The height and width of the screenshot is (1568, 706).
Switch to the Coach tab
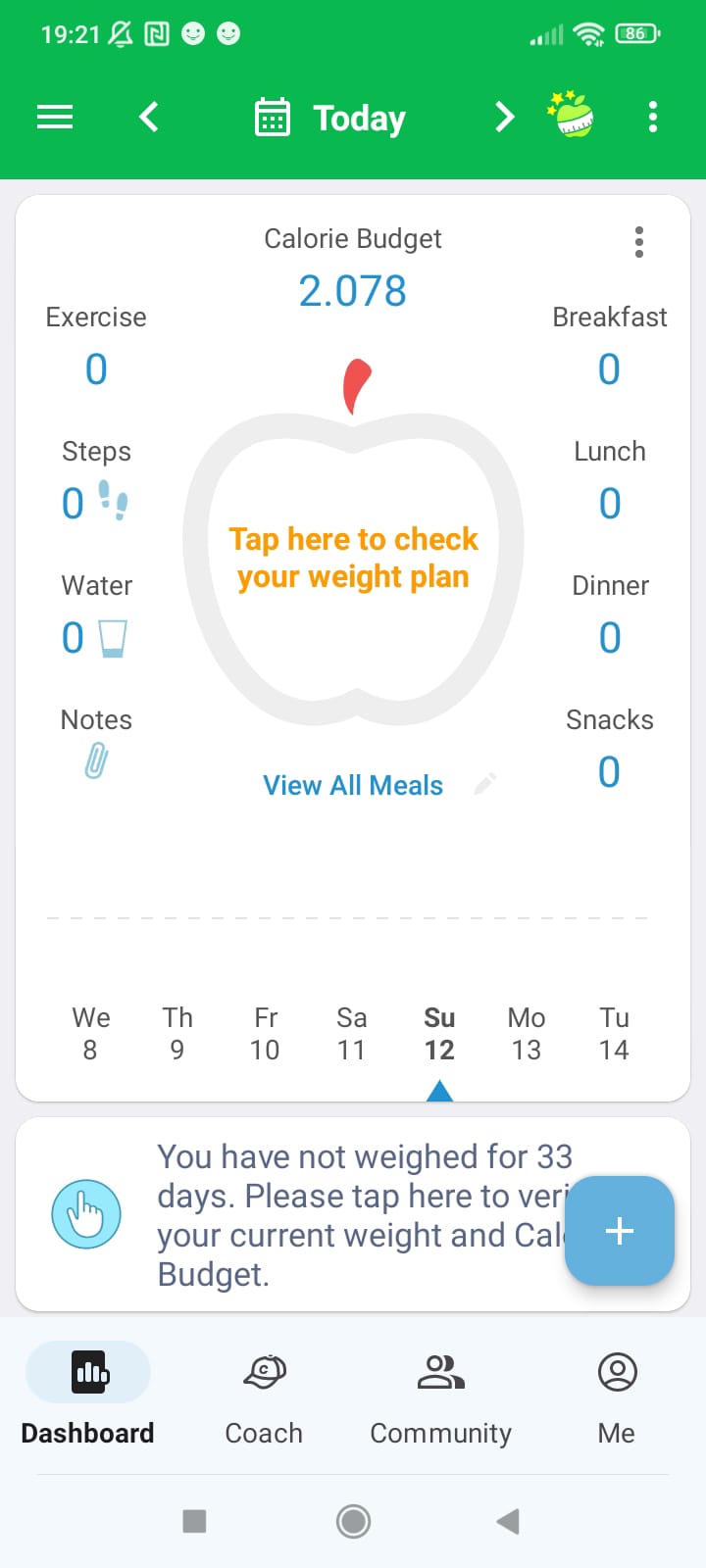264,1390
